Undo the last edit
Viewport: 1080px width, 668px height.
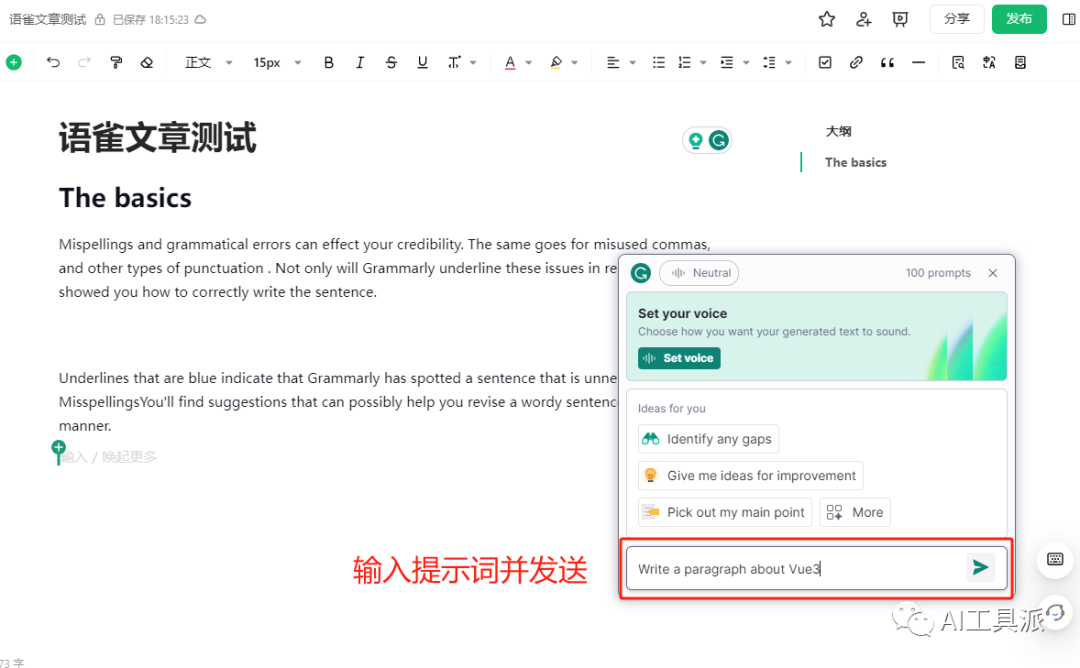tap(53, 63)
